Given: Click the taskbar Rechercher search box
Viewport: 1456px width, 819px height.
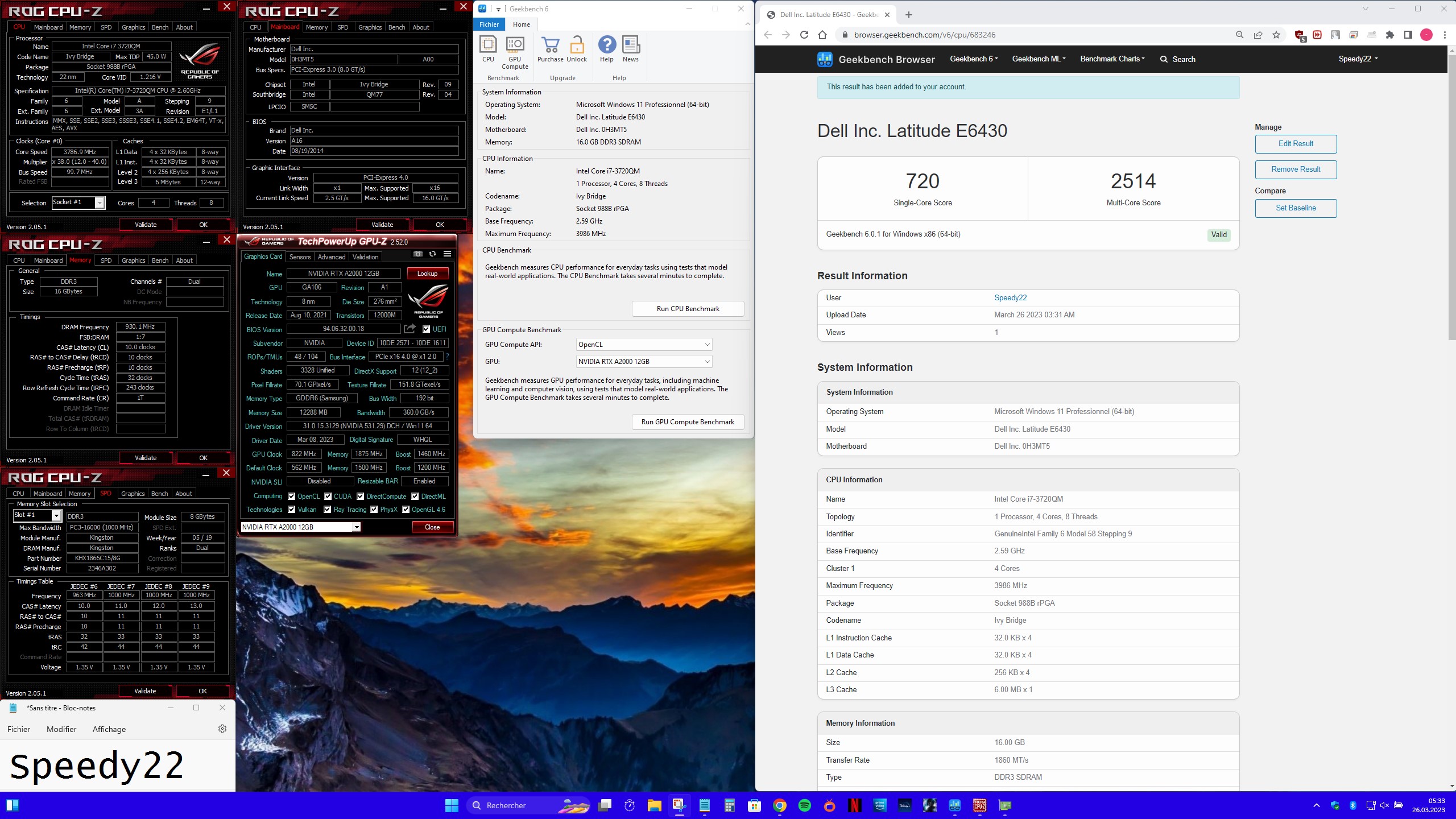Looking at the screenshot, I should click(528, 805).
